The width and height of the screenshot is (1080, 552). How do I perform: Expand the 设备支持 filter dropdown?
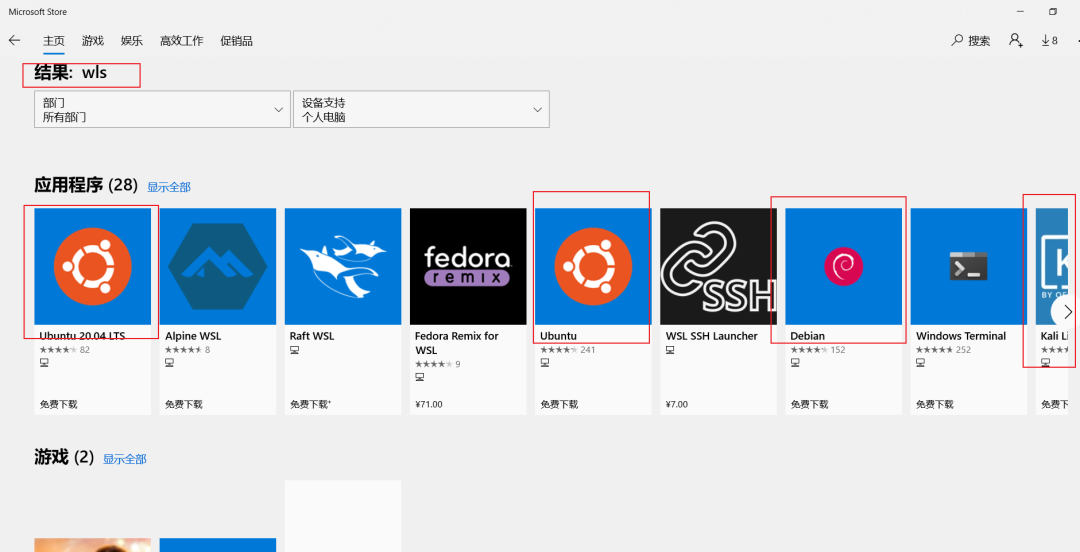pyautogui.click(x=422, y=110)
